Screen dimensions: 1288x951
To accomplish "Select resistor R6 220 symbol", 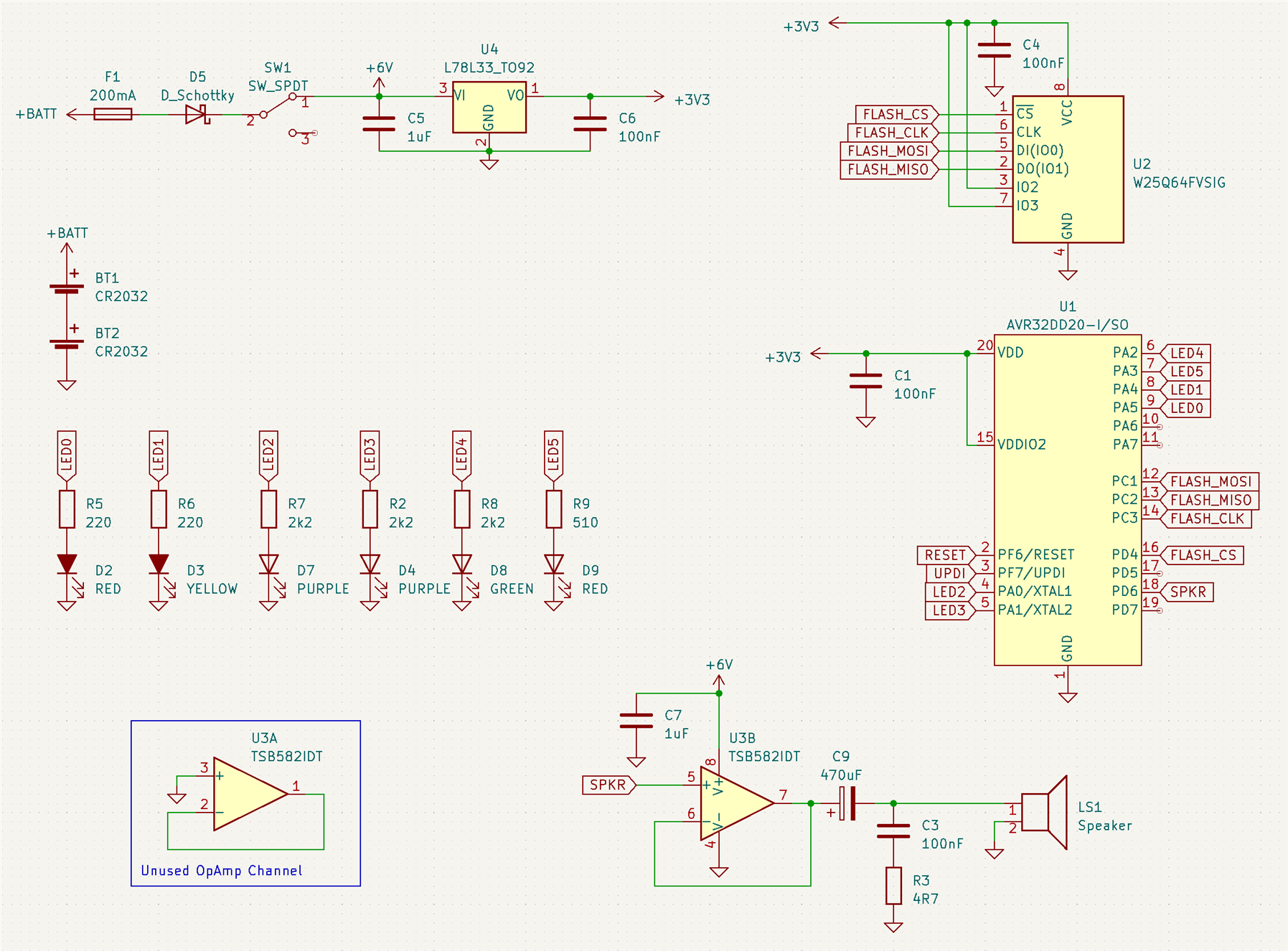I will [159, 509].
